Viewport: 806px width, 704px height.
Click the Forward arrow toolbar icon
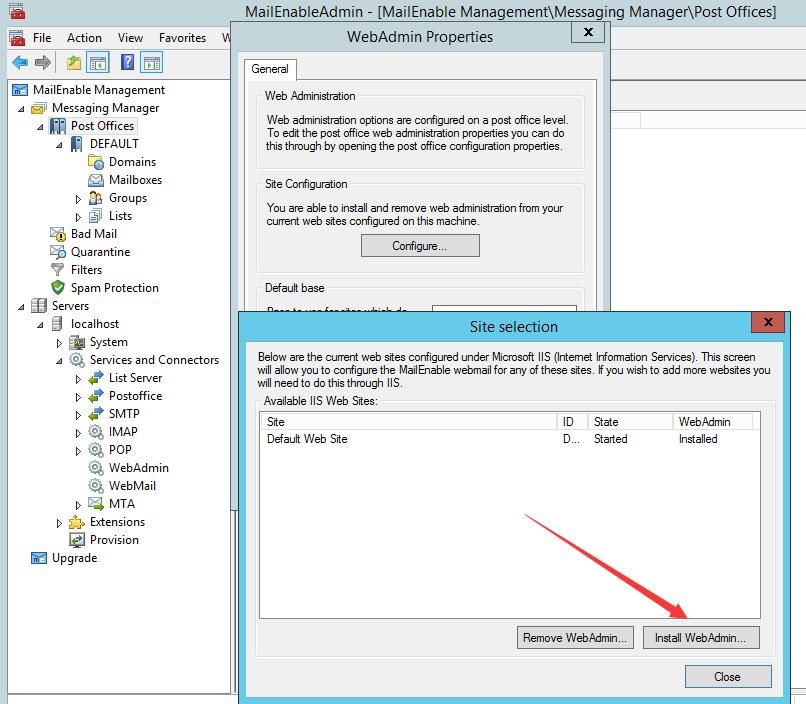click(43, 63)
